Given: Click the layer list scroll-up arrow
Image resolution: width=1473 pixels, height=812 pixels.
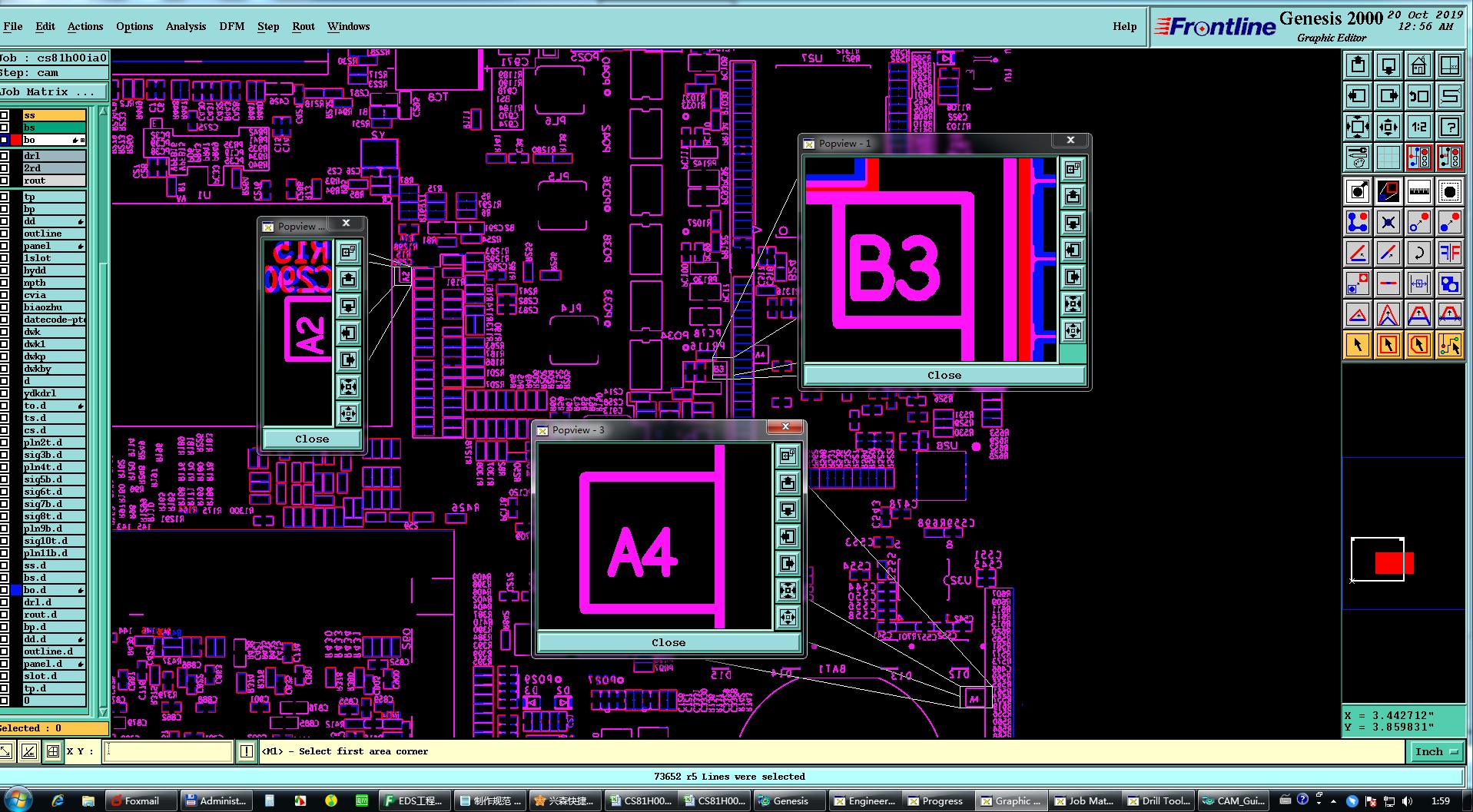Looking at the screenshot, I should [x=103, y=112].
